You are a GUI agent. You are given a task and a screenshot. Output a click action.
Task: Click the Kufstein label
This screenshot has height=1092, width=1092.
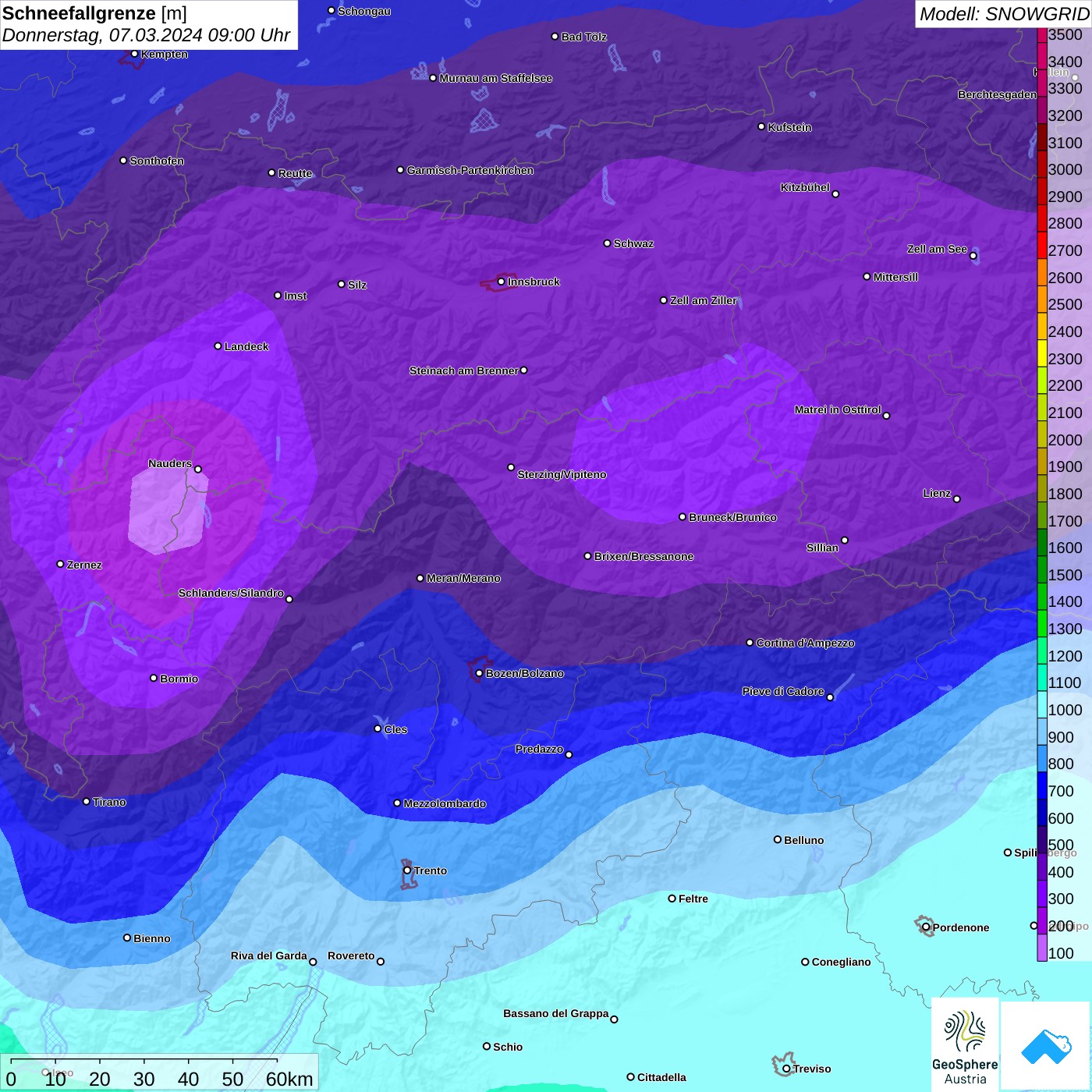[x=789, y=127]
